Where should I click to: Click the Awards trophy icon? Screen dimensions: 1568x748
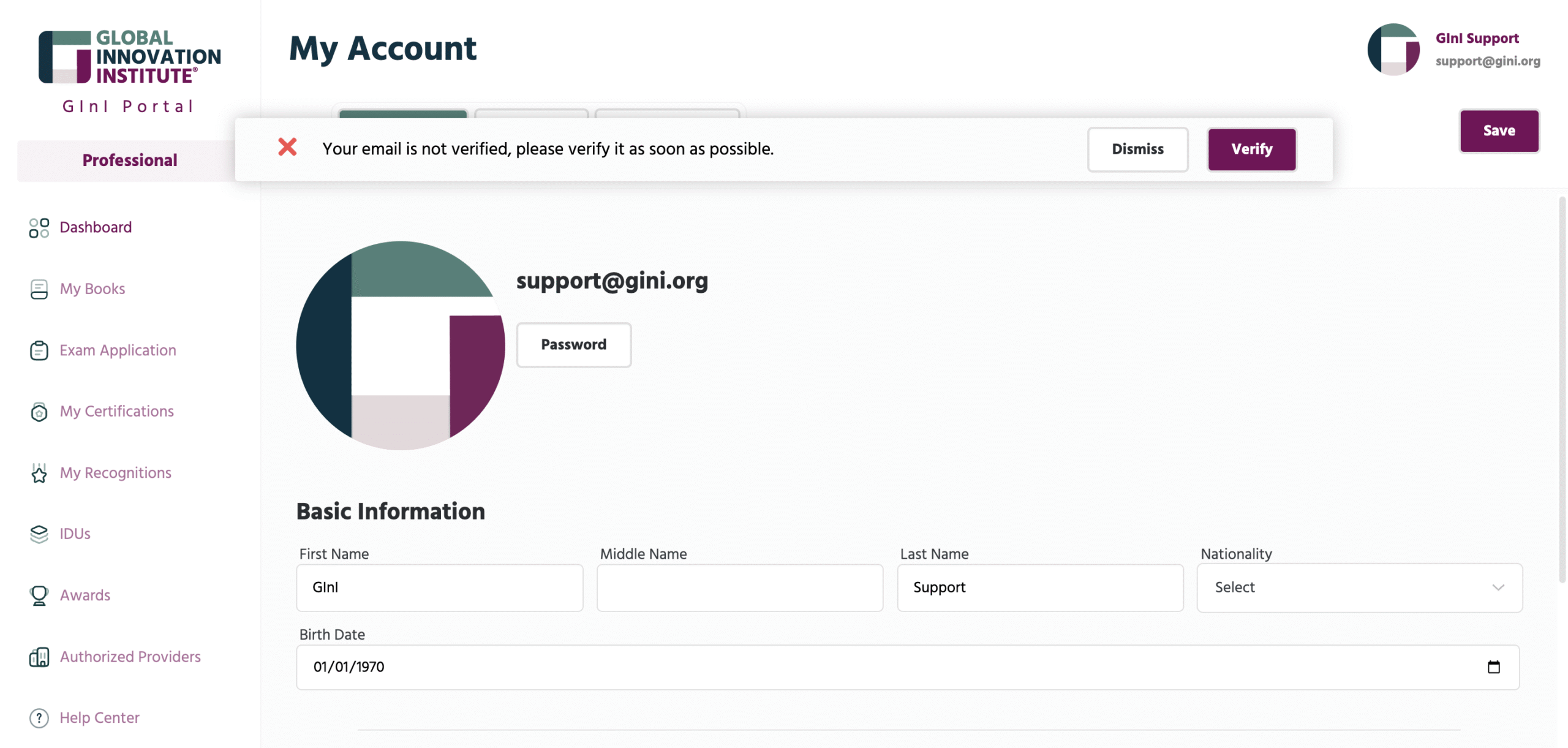39,595
